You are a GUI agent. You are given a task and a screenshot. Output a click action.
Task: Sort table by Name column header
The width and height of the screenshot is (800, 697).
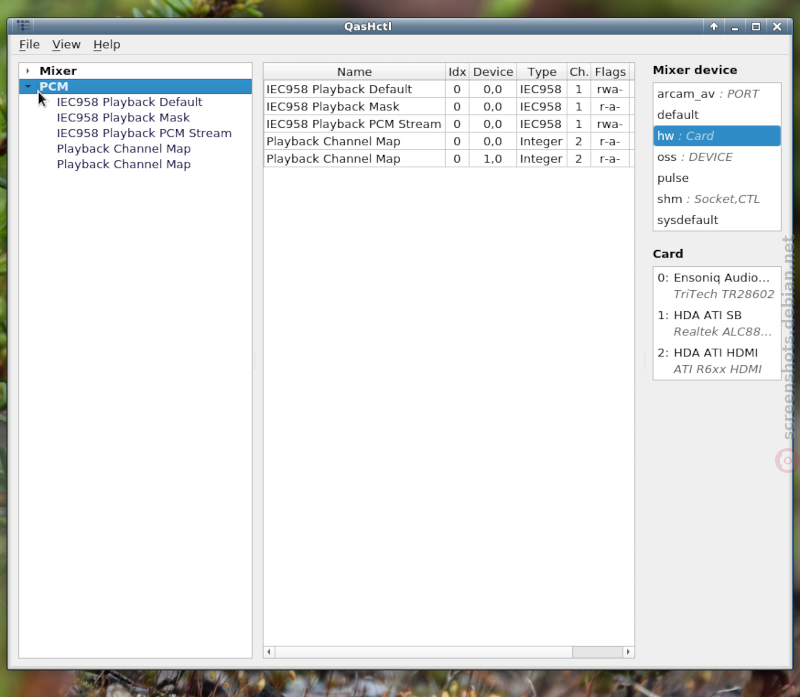click(x=354, y=71)
